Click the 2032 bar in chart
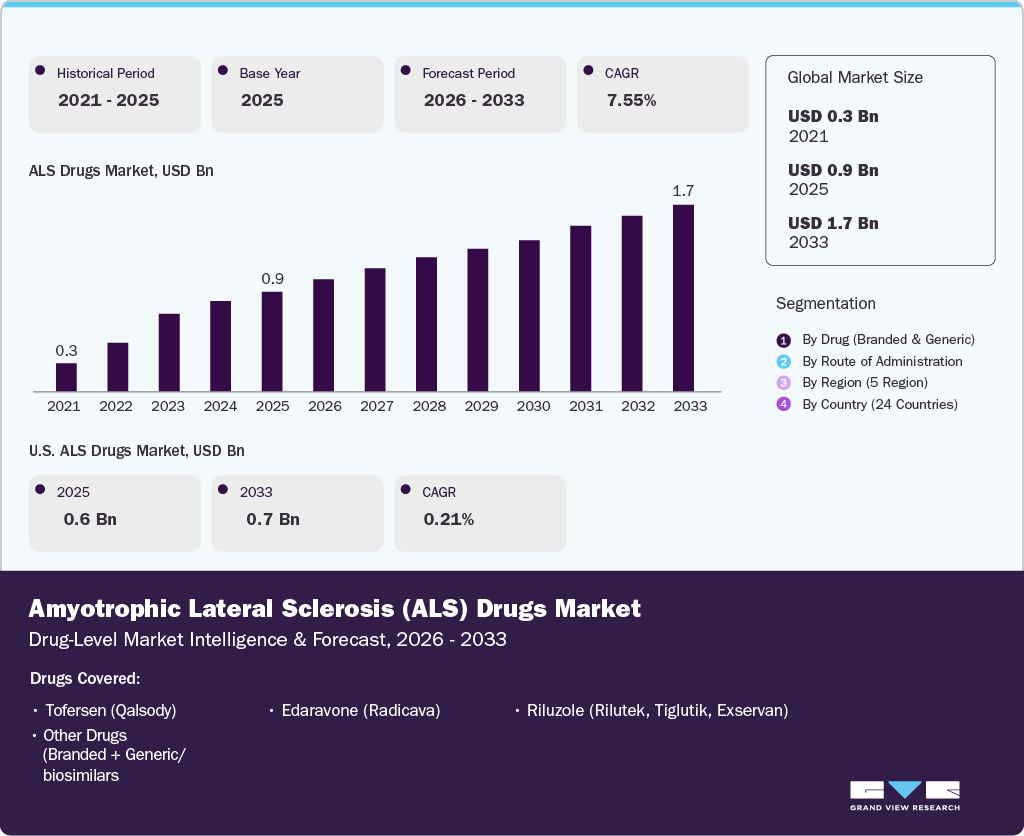Image resolution: width=1024 pixels, height=836 pixels. (x=632, y=304)
